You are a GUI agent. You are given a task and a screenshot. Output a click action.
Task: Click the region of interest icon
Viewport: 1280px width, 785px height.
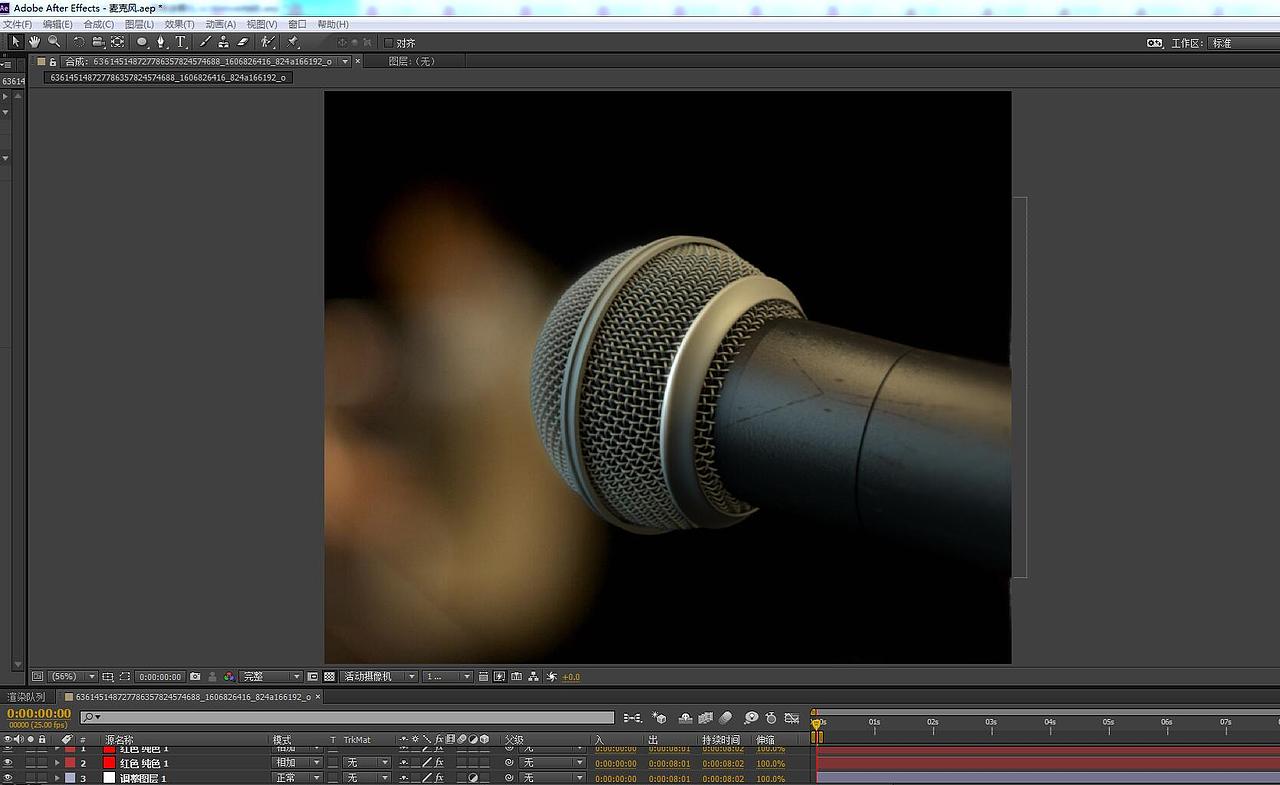[313, 677]
